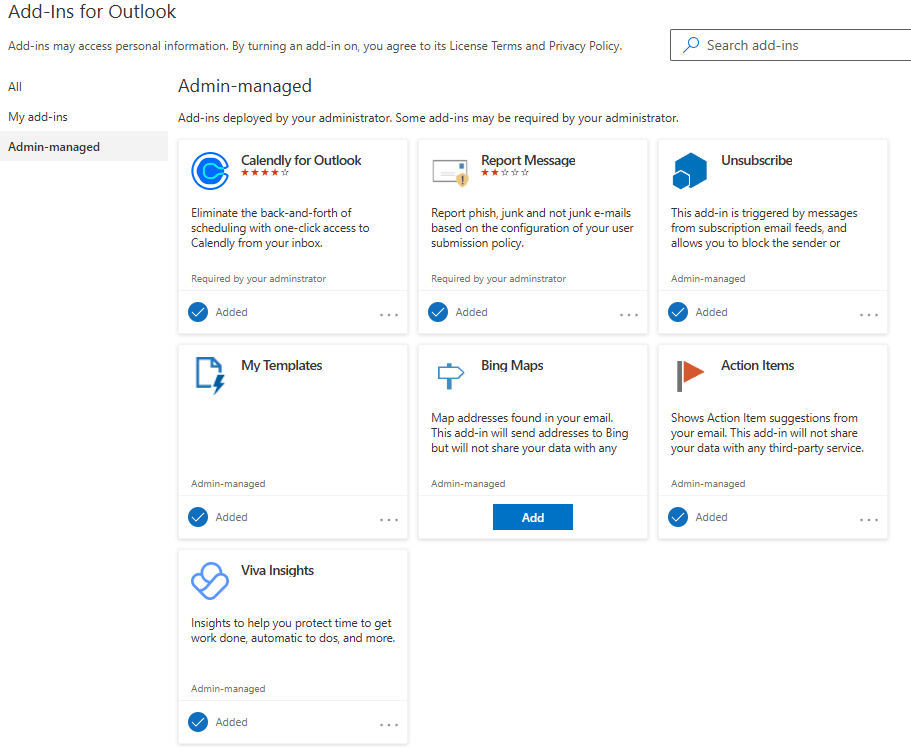Screen dimensions: 911x747
Task: Click the Viva Insights heart icon
Action: pyautogui.click(x=210, y=580)
